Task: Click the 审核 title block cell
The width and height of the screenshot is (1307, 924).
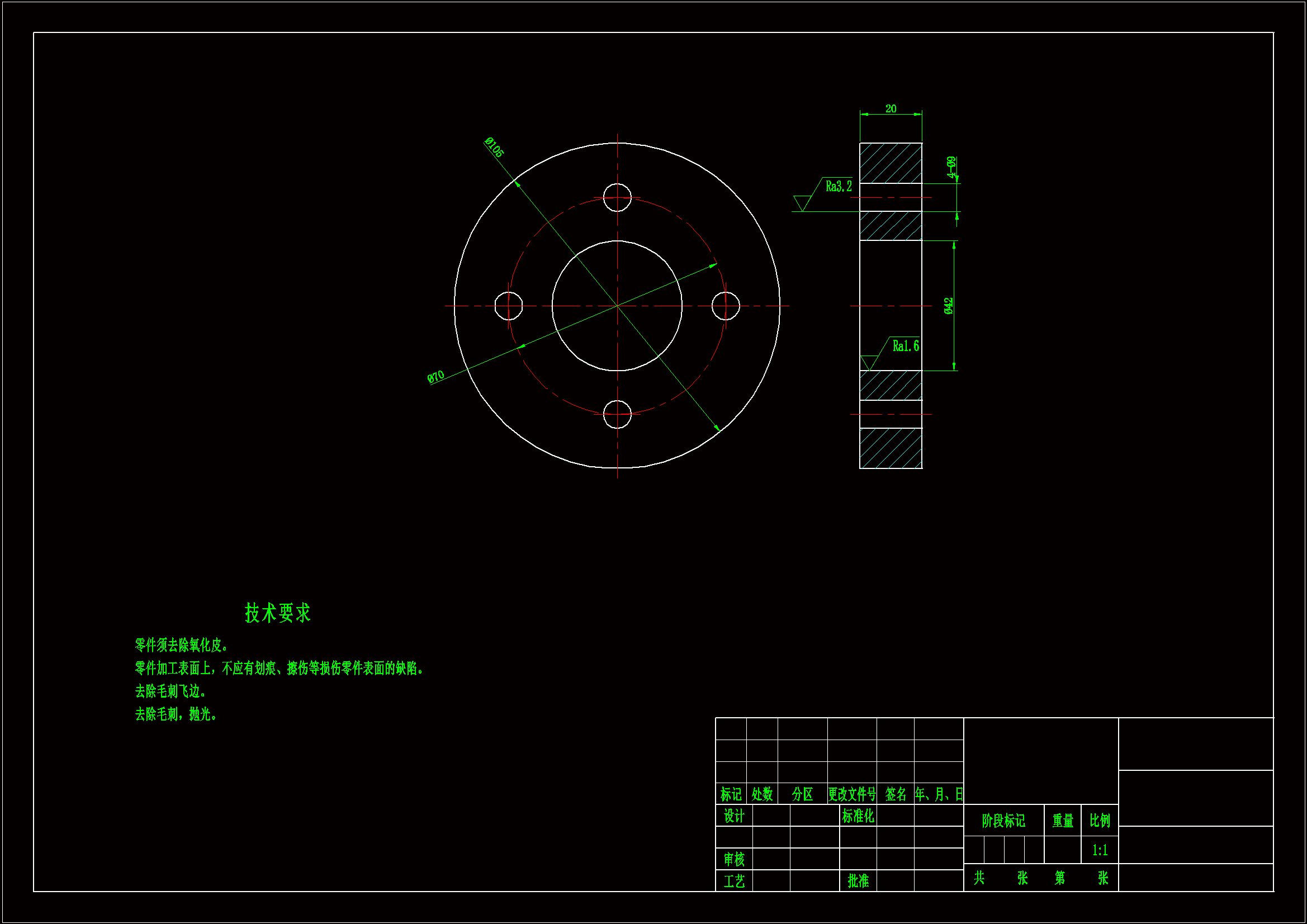Action: (x=734, y=859)
